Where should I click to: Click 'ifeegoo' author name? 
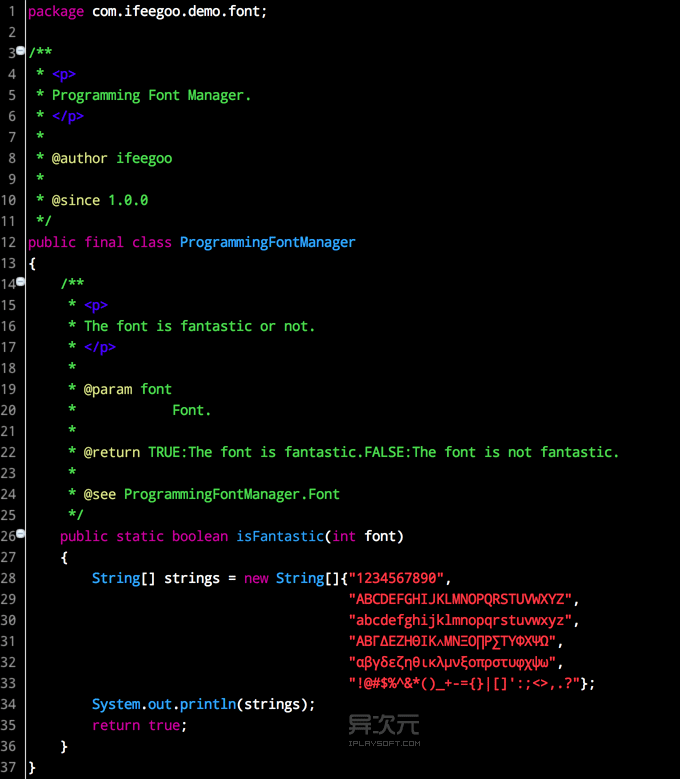point(144,159)
